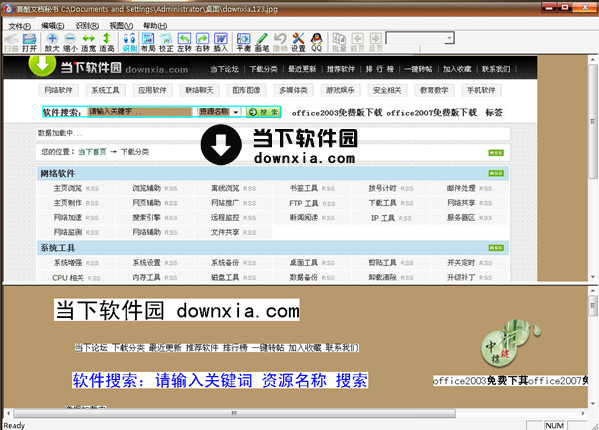Click the image pane scroll down arrow
The image size is (599, 430).
[593, 277]
